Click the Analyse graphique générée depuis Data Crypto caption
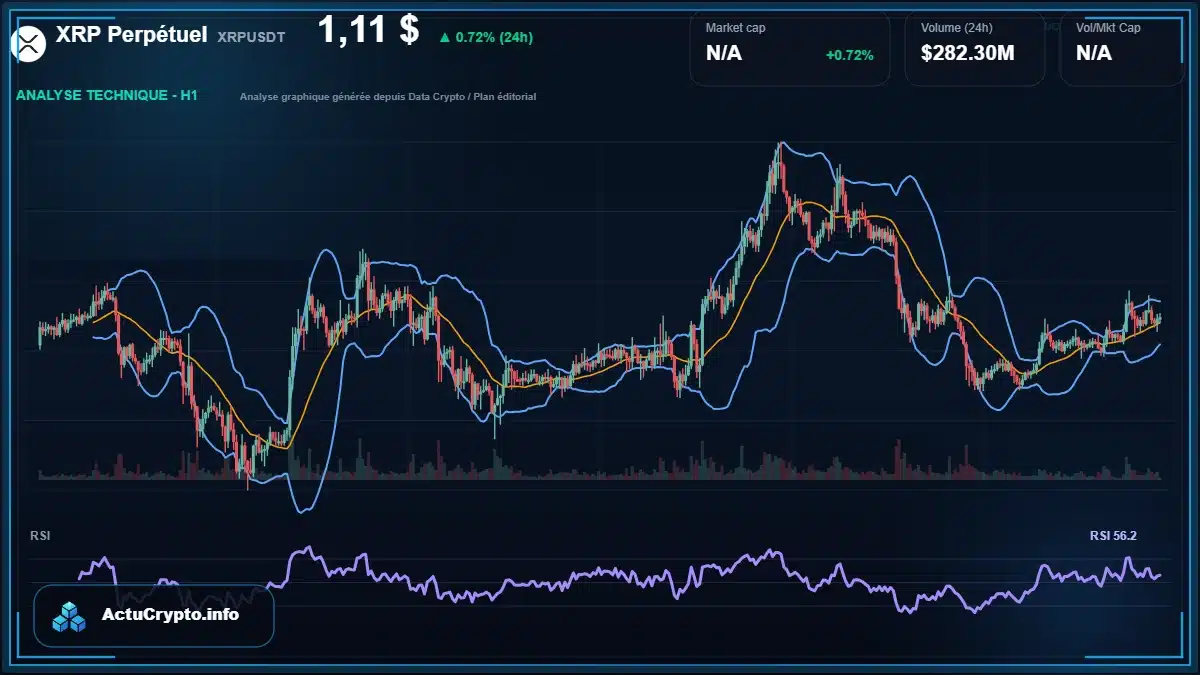 [x=388, y=97]
